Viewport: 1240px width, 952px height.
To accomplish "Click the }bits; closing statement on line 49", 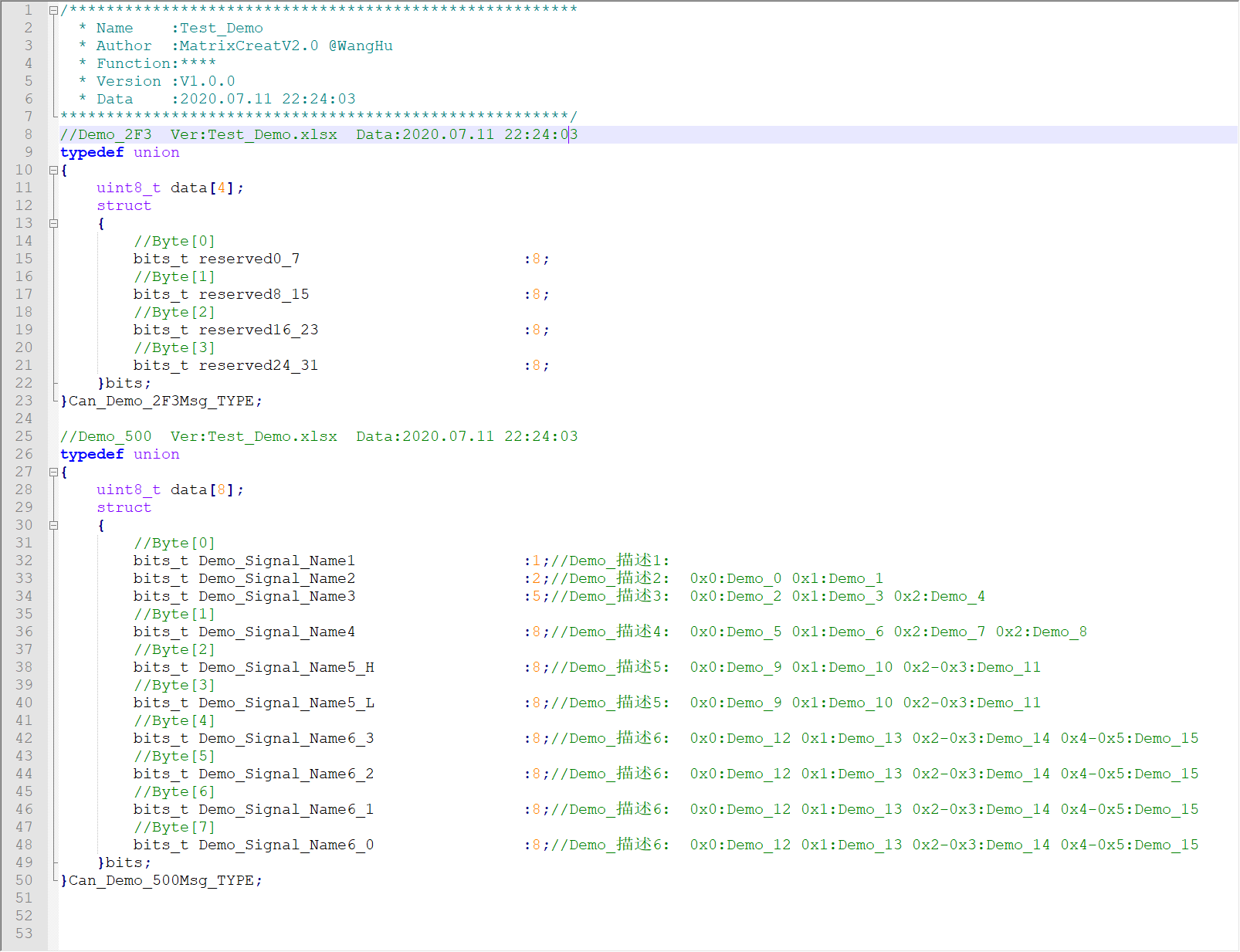I will [124, 862].
